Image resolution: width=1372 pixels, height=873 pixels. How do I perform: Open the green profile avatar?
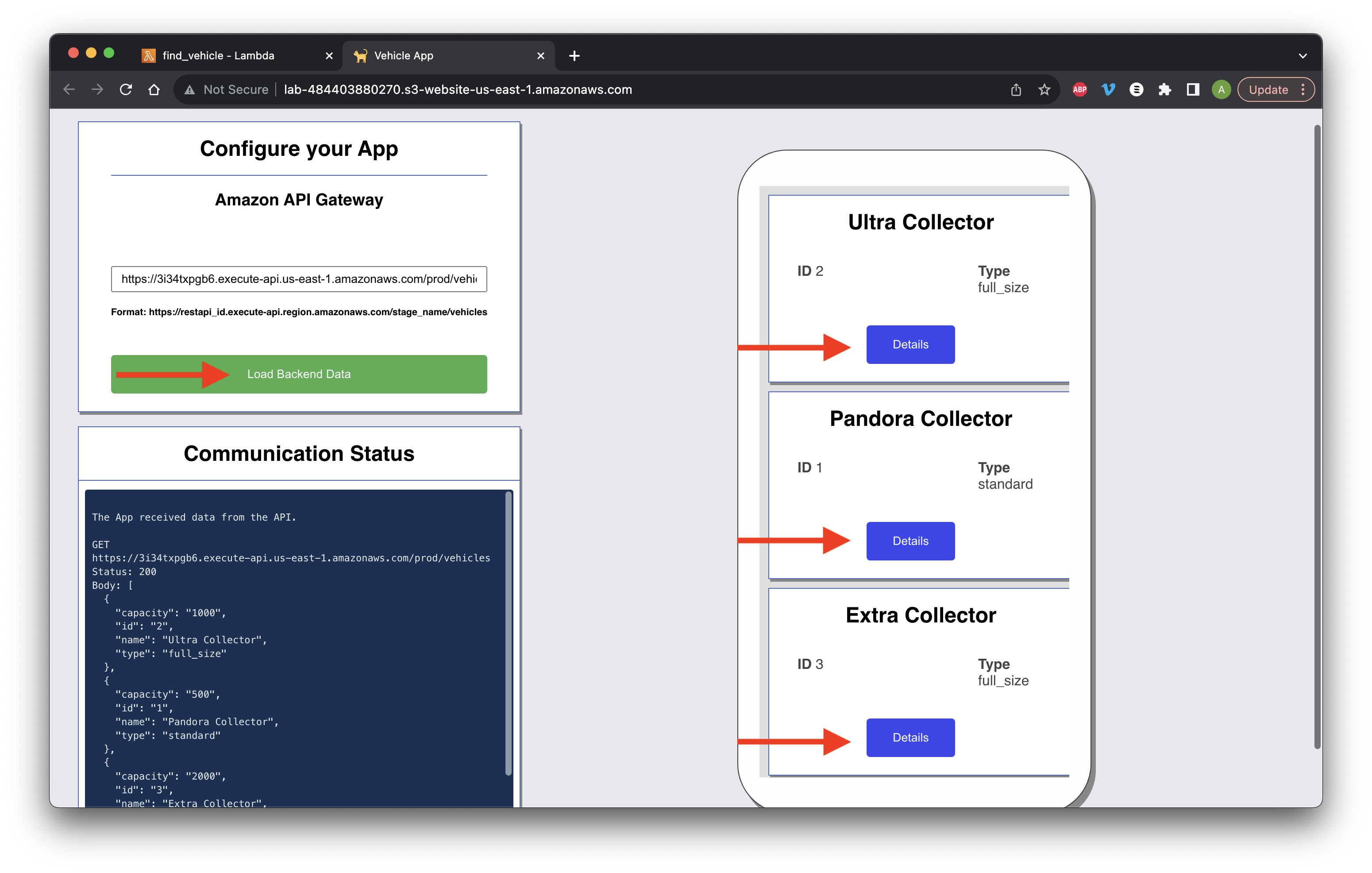(1221, 89)
